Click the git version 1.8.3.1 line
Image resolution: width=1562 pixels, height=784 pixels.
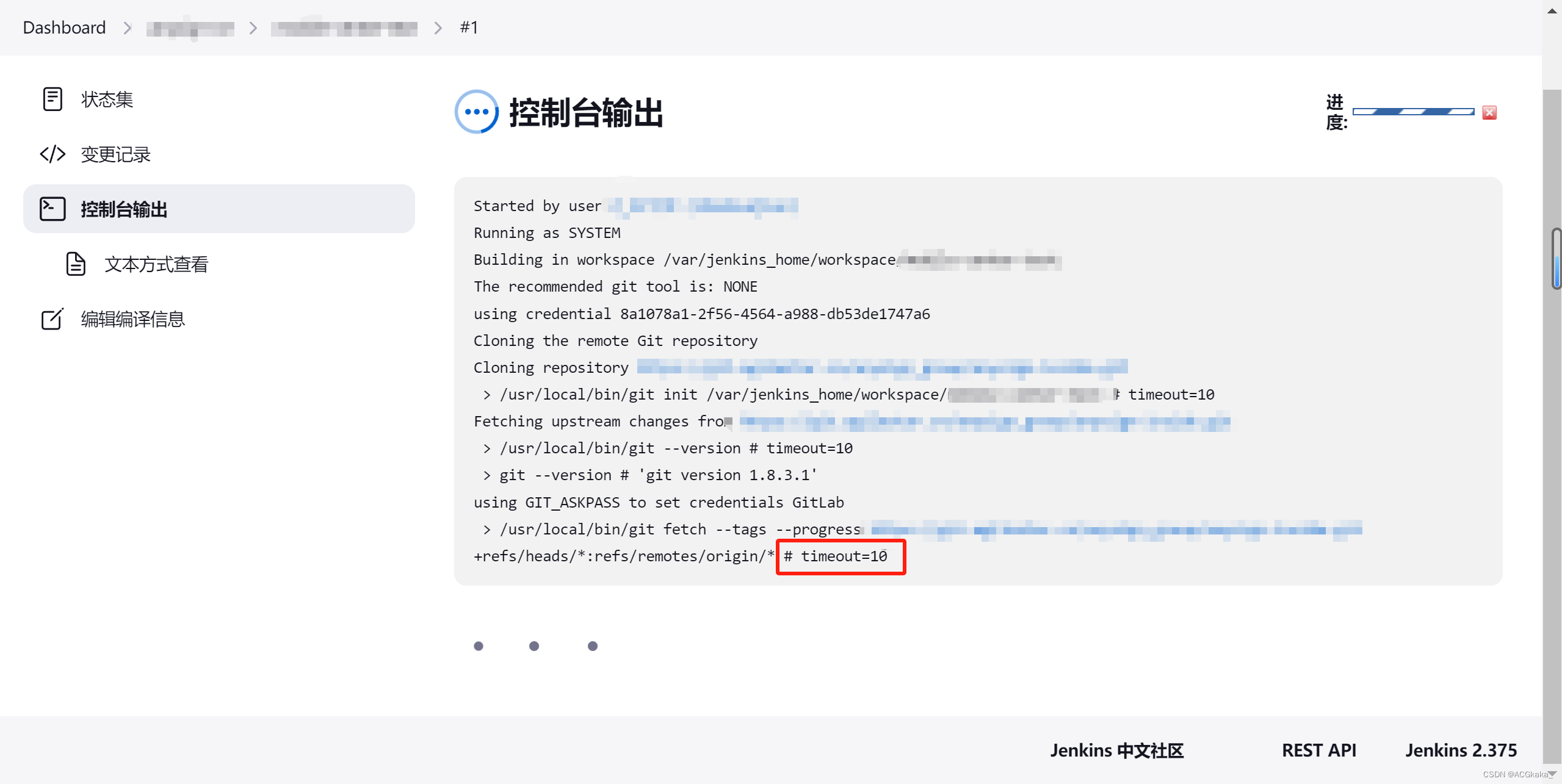[x=649, y=475]
